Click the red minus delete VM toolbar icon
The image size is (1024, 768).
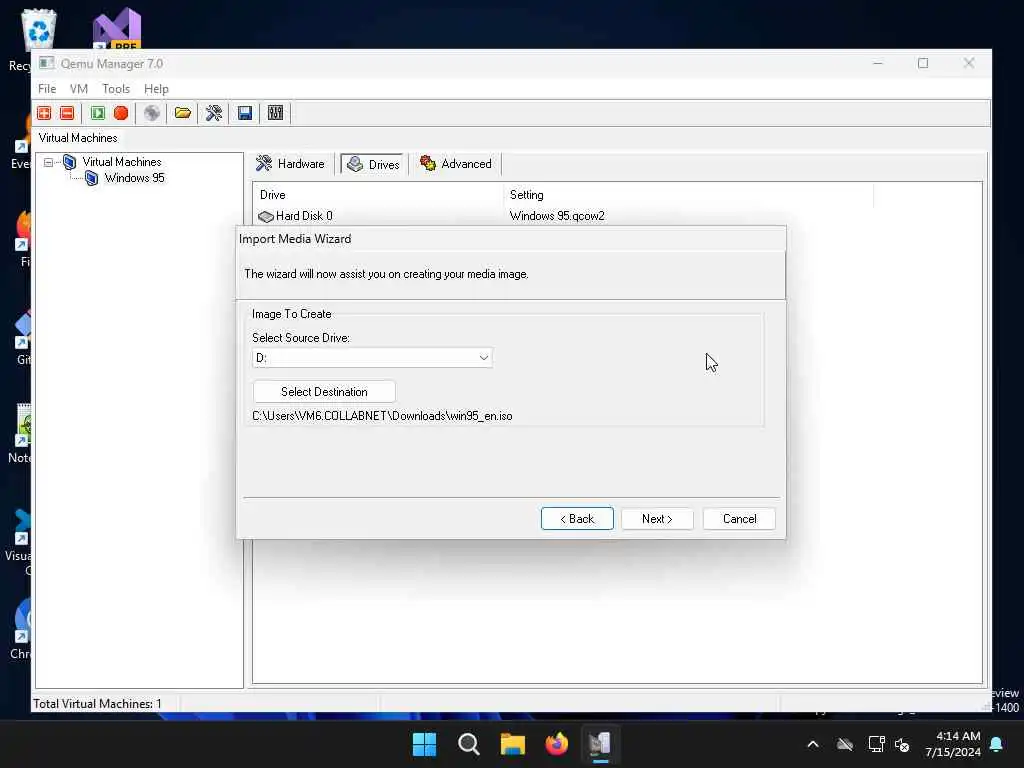(67, 113)
